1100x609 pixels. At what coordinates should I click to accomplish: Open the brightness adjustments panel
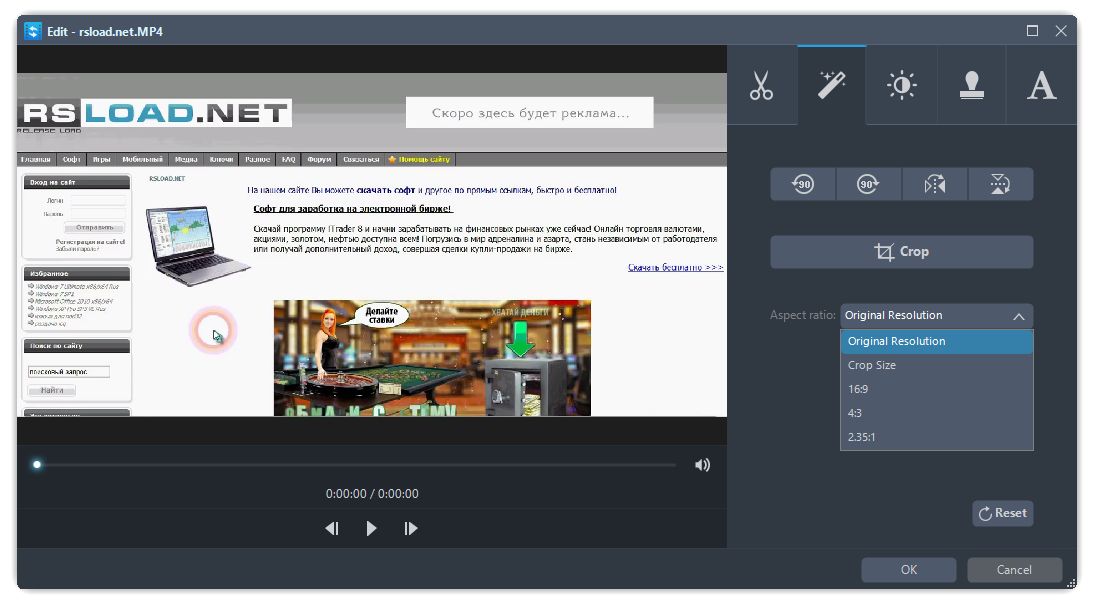(900, 85)
